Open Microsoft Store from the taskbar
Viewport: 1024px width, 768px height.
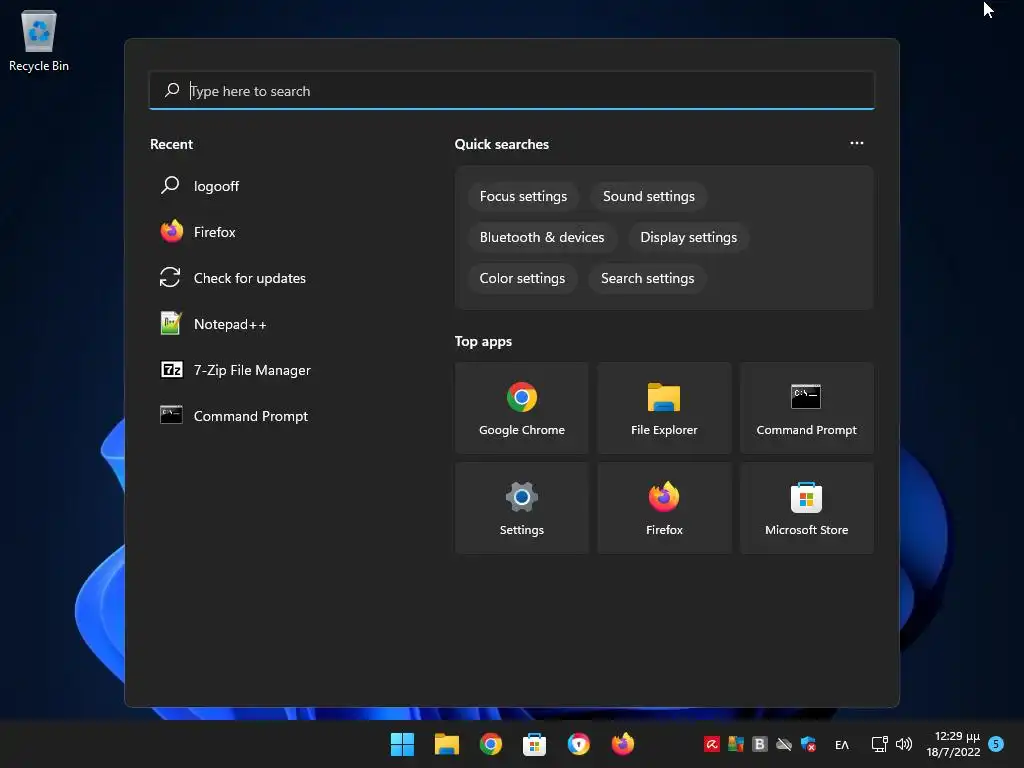point(534,744)
